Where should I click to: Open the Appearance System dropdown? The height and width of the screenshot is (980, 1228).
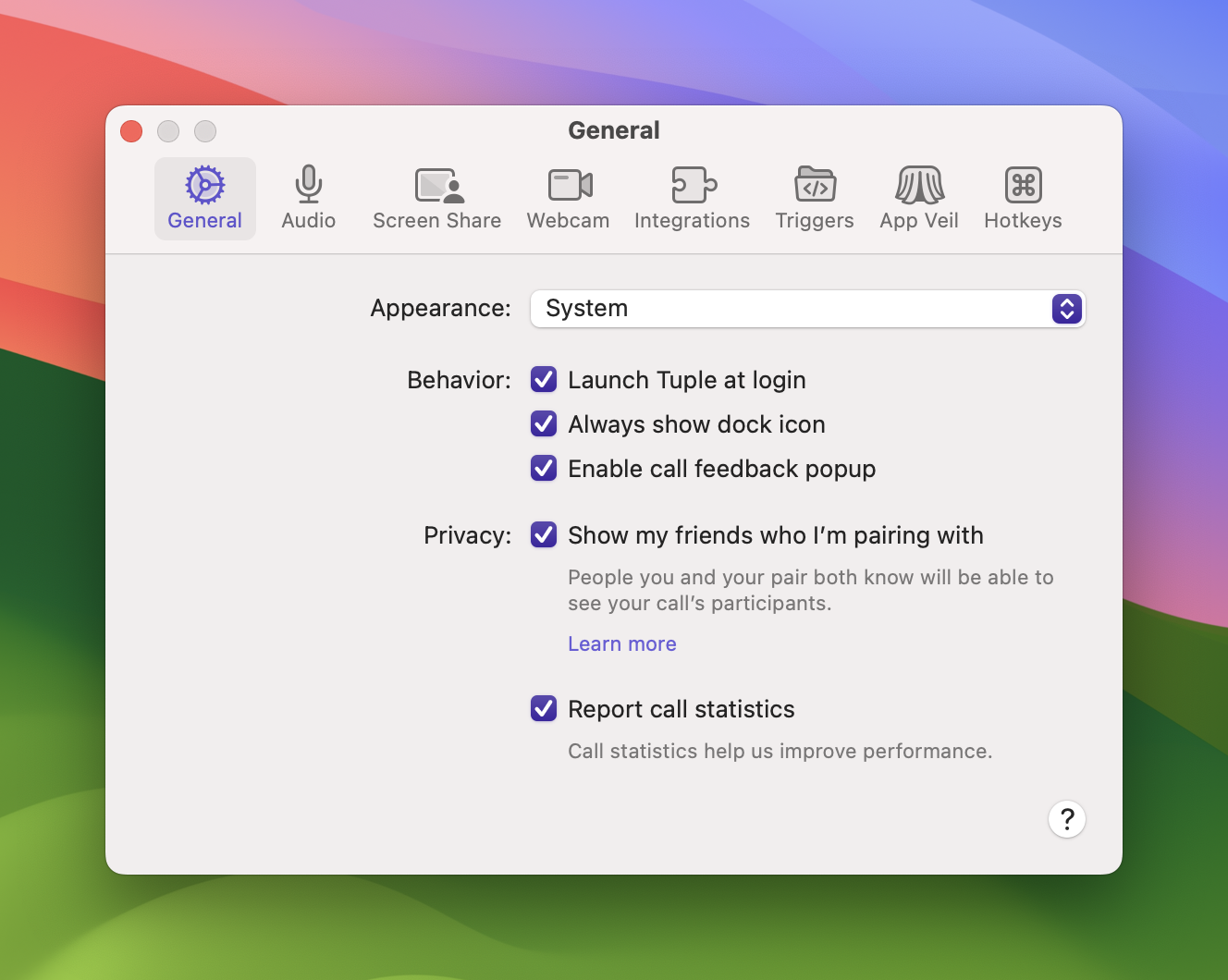tap(807, 309)
